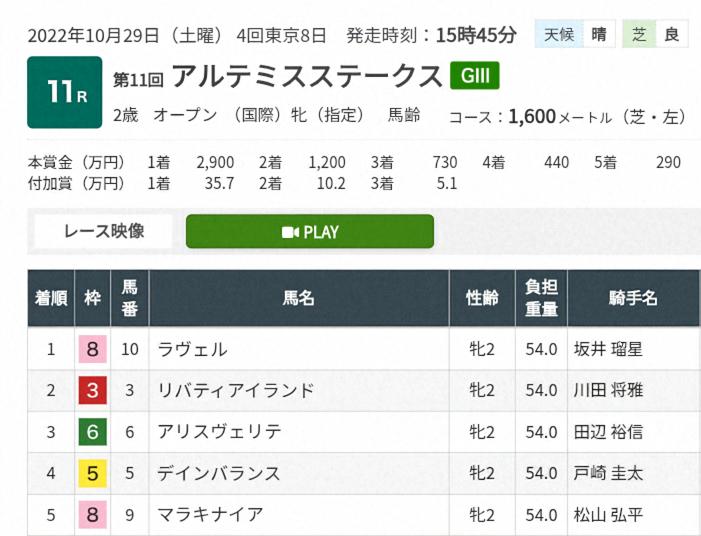
Task: Open horse リバティアイランド page
Action: [x=236, y=391]
